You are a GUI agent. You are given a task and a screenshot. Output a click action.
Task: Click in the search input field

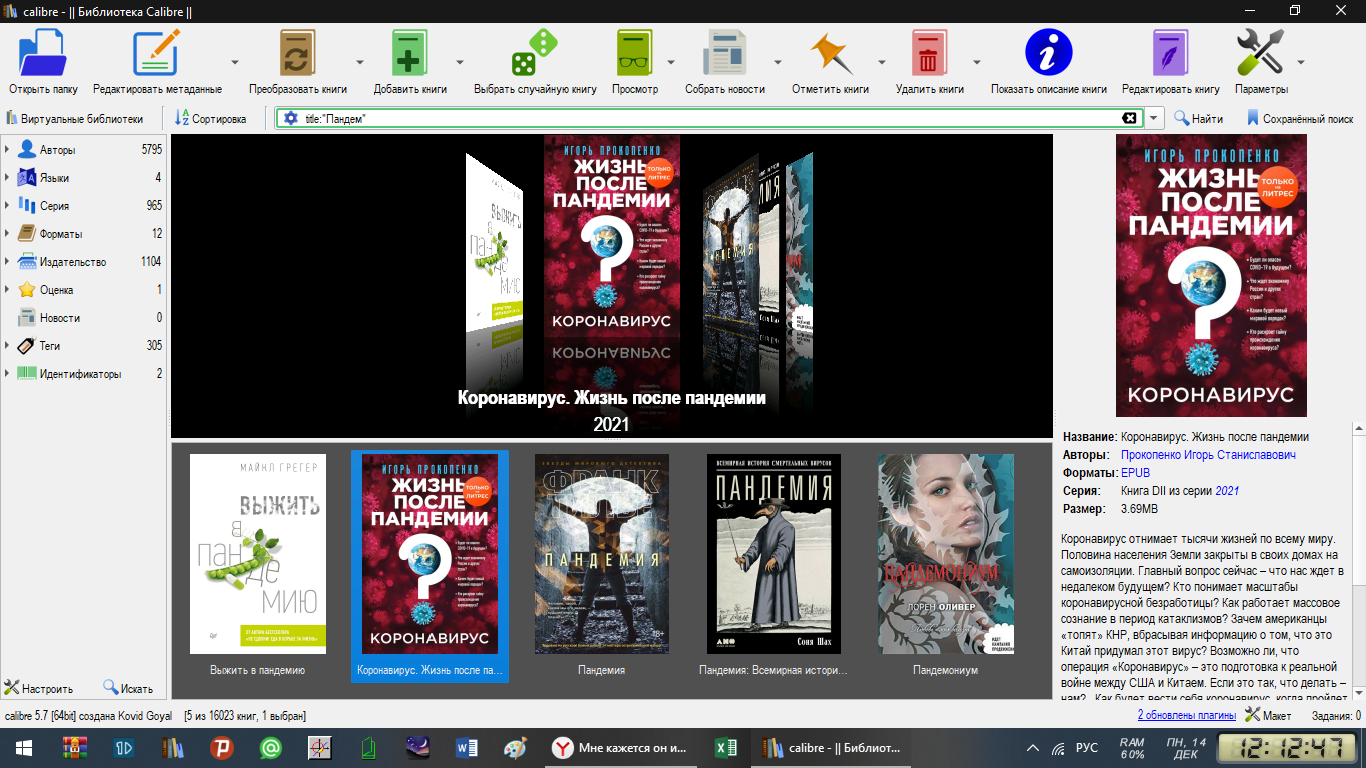710,118
